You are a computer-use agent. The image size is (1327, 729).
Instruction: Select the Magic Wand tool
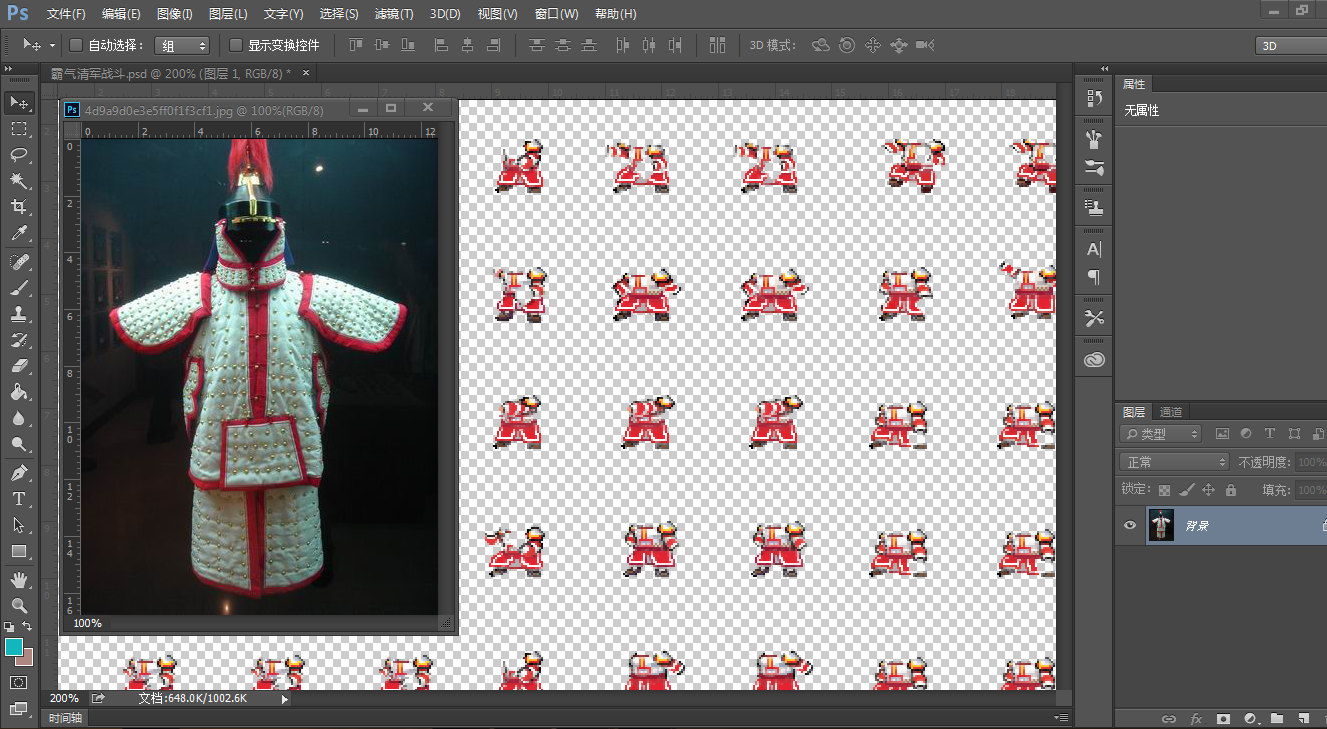[x=19, y=181]
